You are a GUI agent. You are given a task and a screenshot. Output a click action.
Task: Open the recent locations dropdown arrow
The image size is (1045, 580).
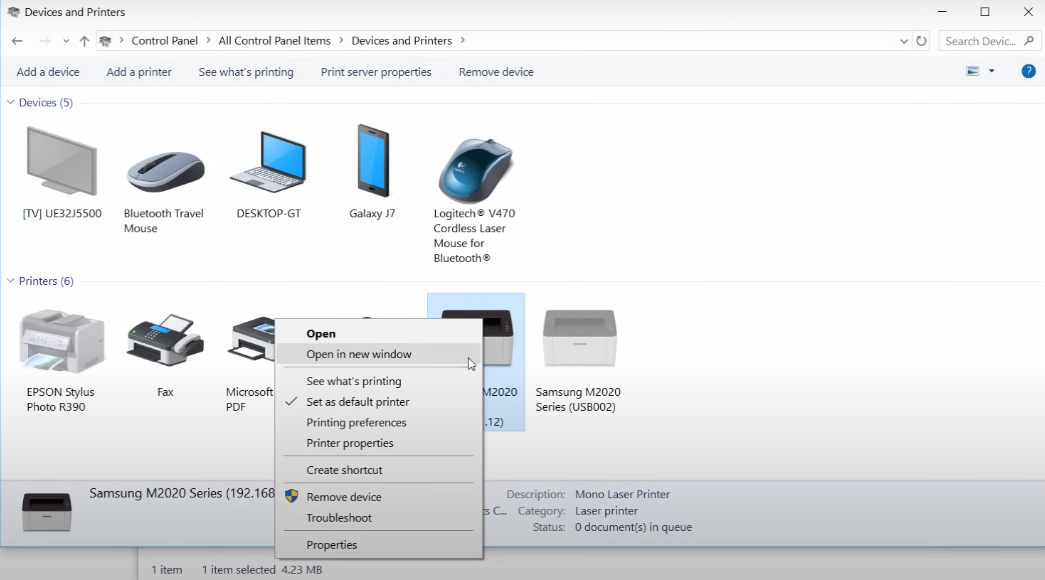click(66, 41)
